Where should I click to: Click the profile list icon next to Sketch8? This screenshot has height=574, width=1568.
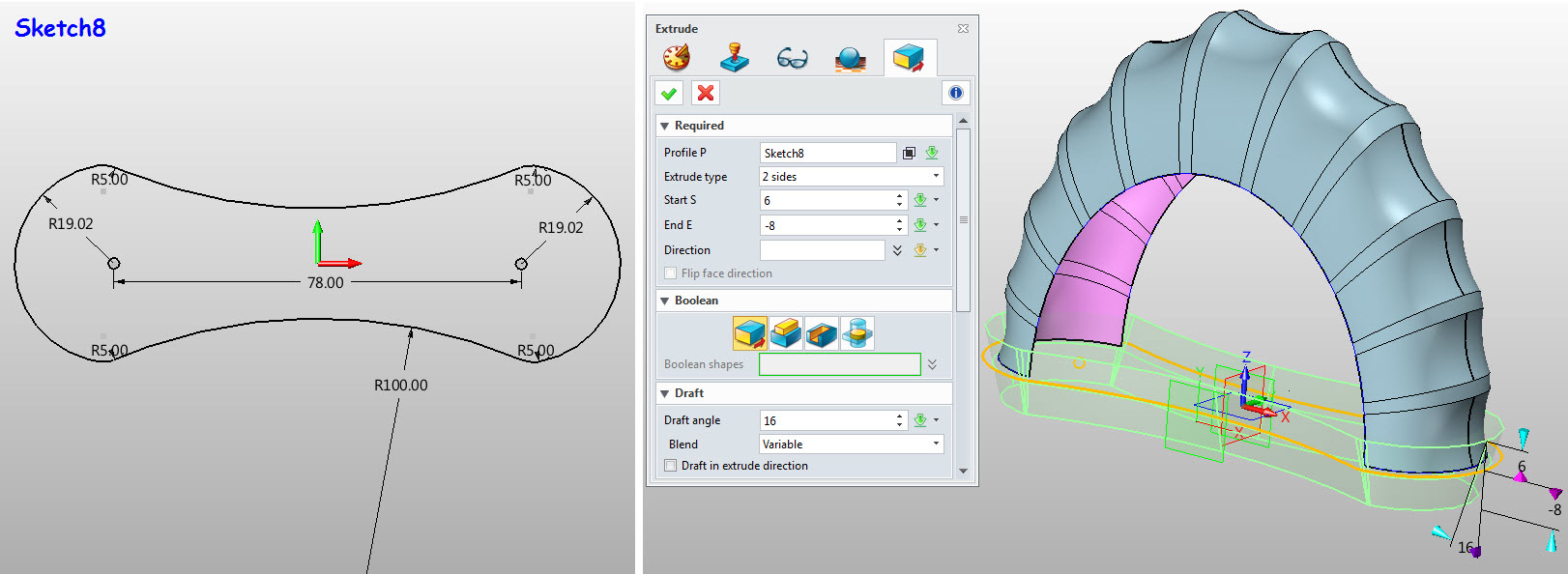pos(909,153)
